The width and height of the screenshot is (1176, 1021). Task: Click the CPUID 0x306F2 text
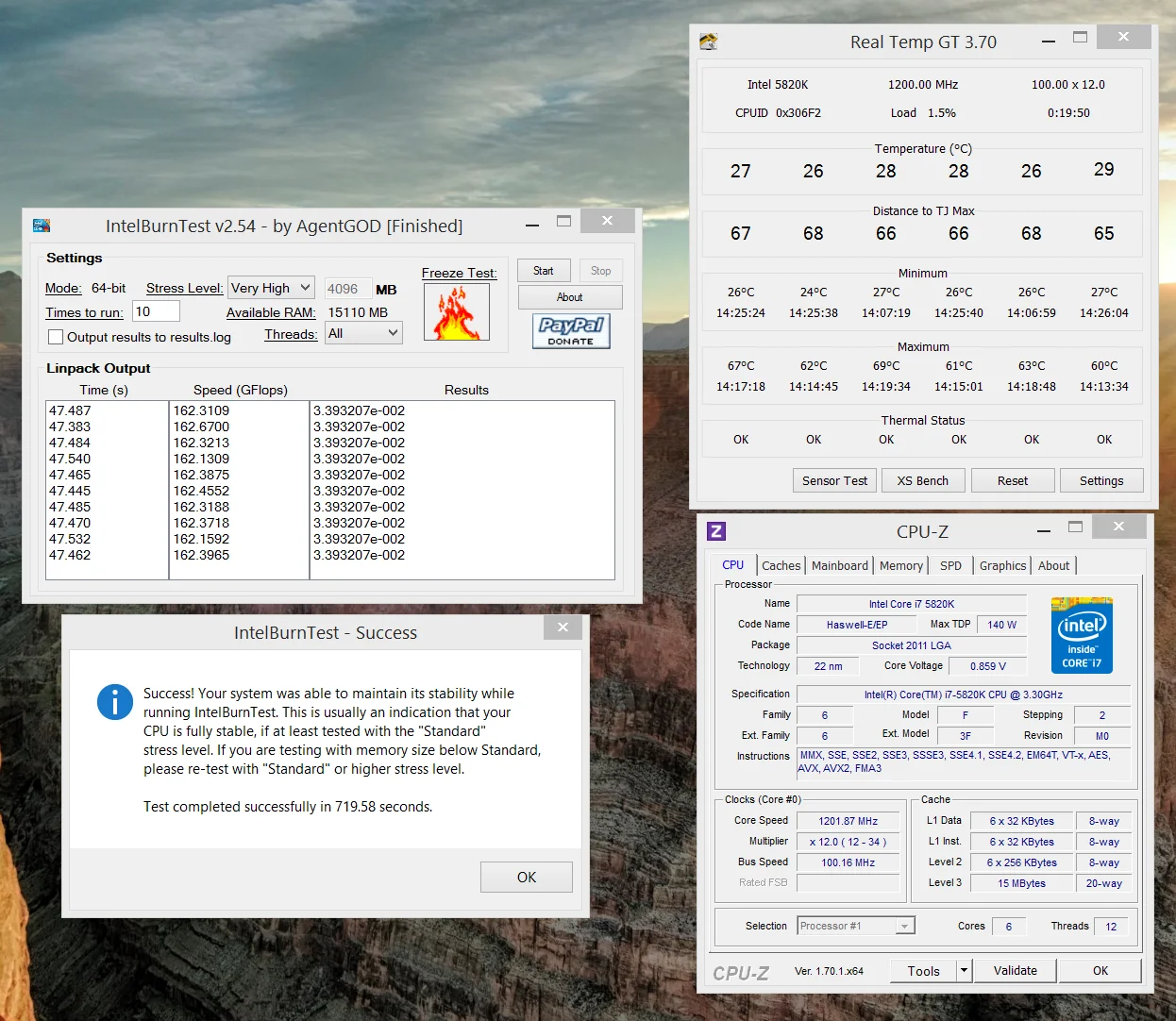coord(778,112)
